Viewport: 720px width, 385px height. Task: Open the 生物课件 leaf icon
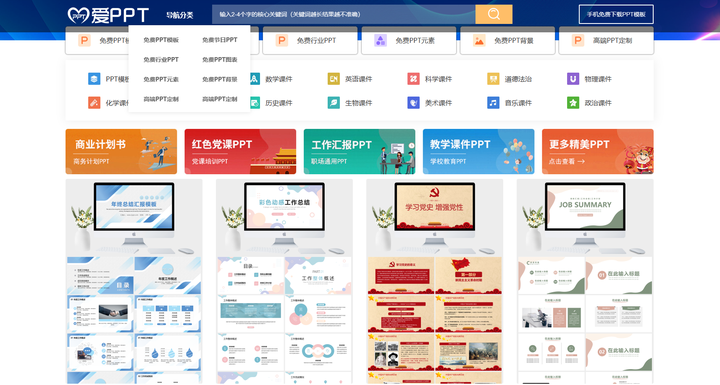333,103
